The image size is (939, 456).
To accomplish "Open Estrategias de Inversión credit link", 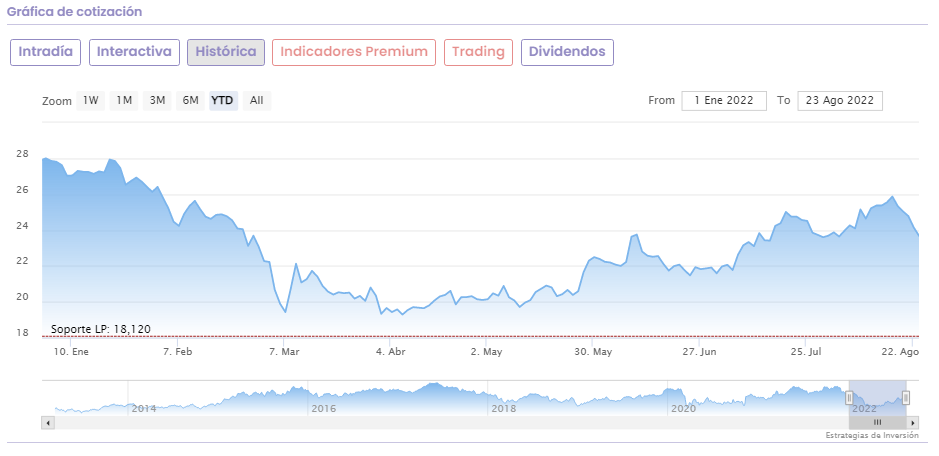I will point(872,436).
